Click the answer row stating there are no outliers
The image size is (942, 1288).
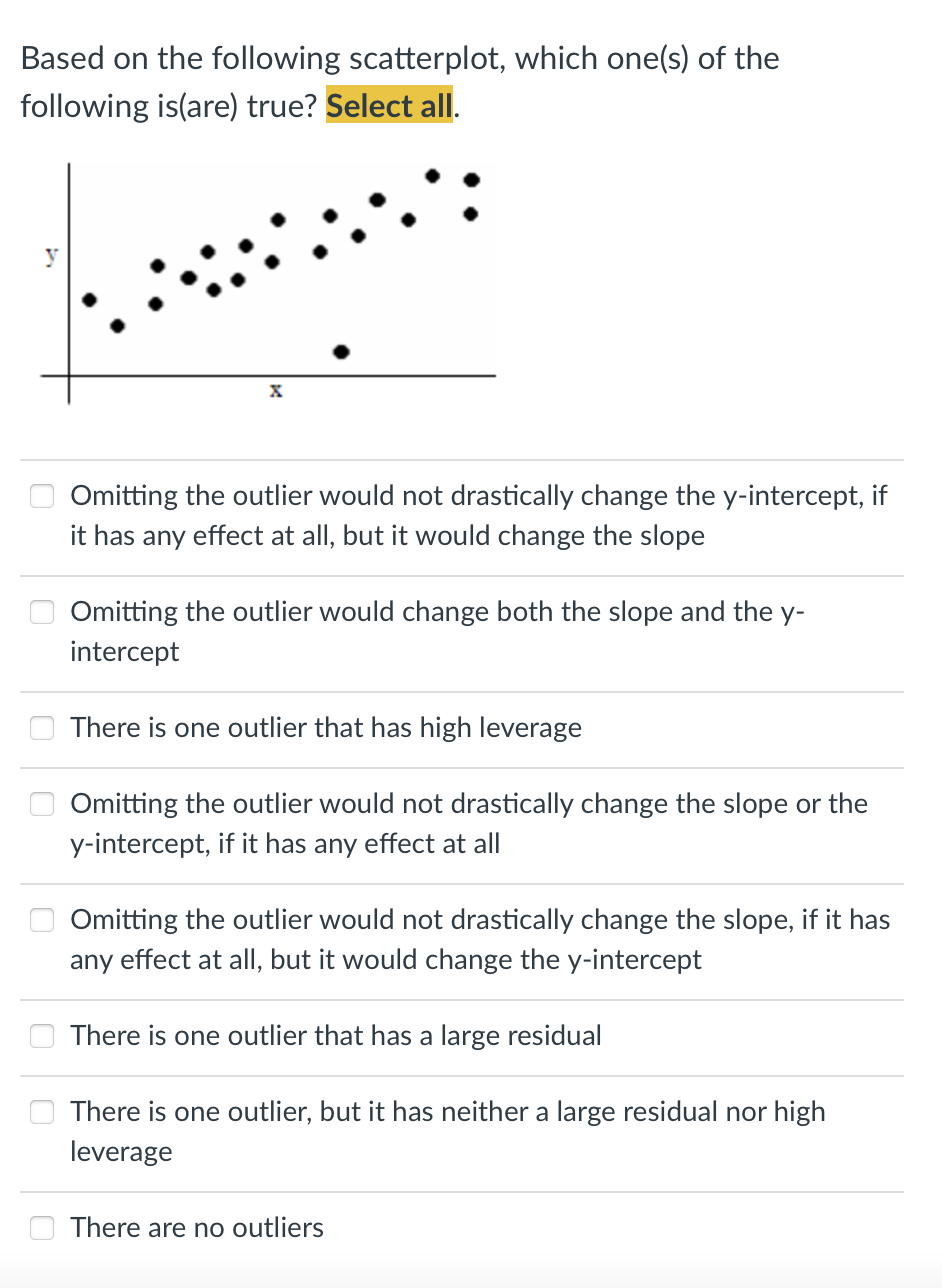tap(196, 1228)
